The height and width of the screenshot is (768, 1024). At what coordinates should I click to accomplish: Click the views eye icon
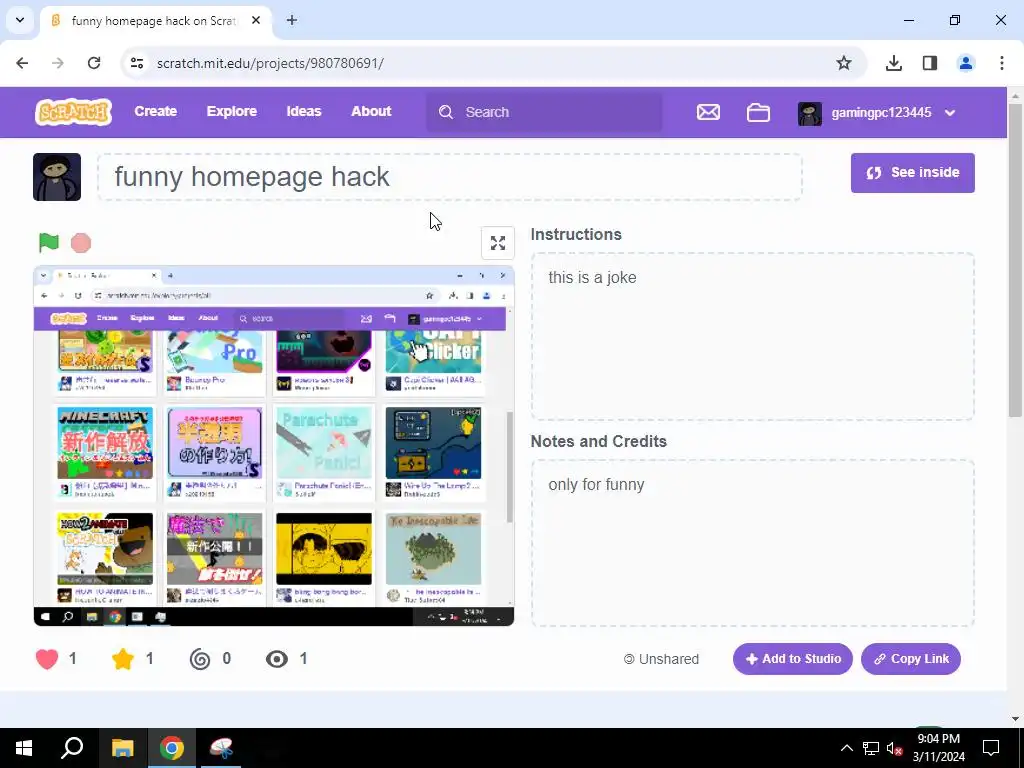[x=277, y=659]
